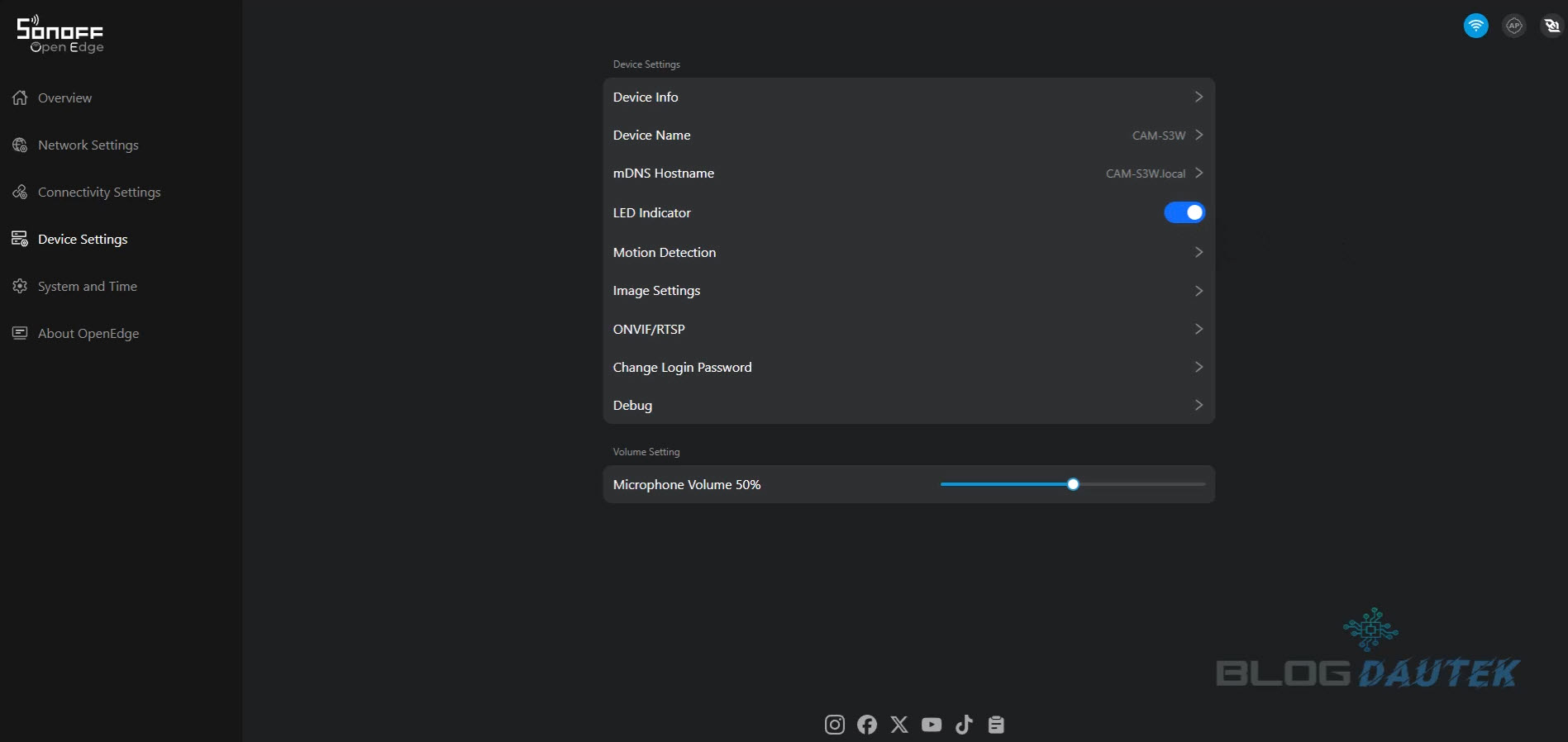Click the chevron on the mDNS Hostname row
Image resolution: width=1568 pixels, height=742 pixels.
1199,173
